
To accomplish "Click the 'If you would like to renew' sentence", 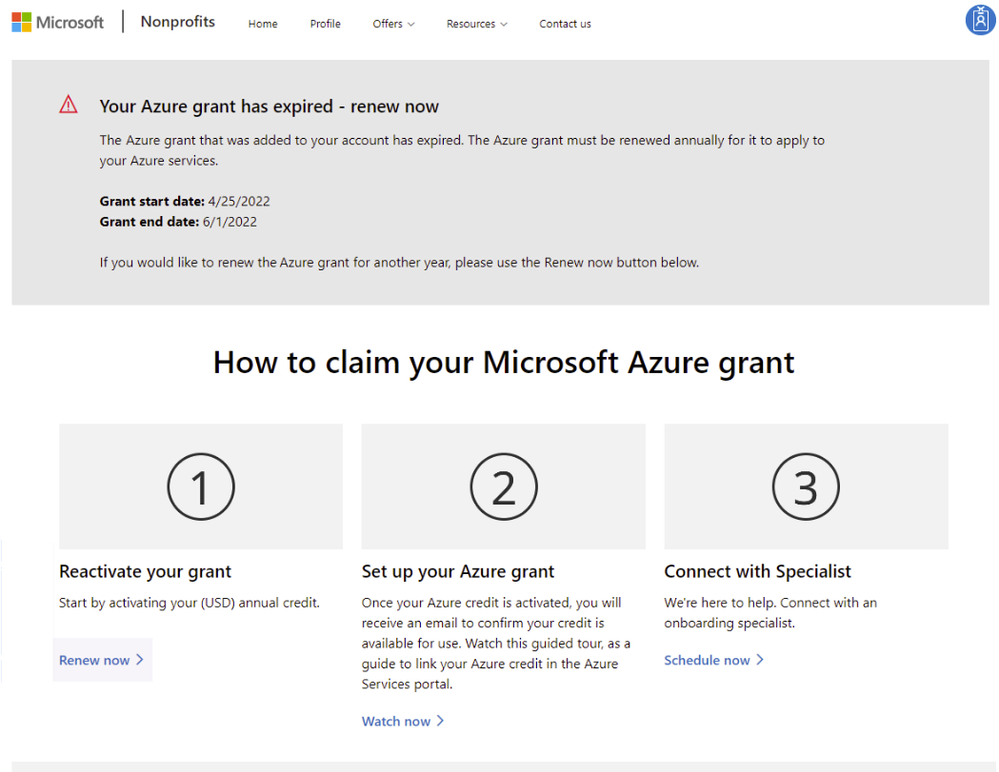I will (x=399, y=262).
